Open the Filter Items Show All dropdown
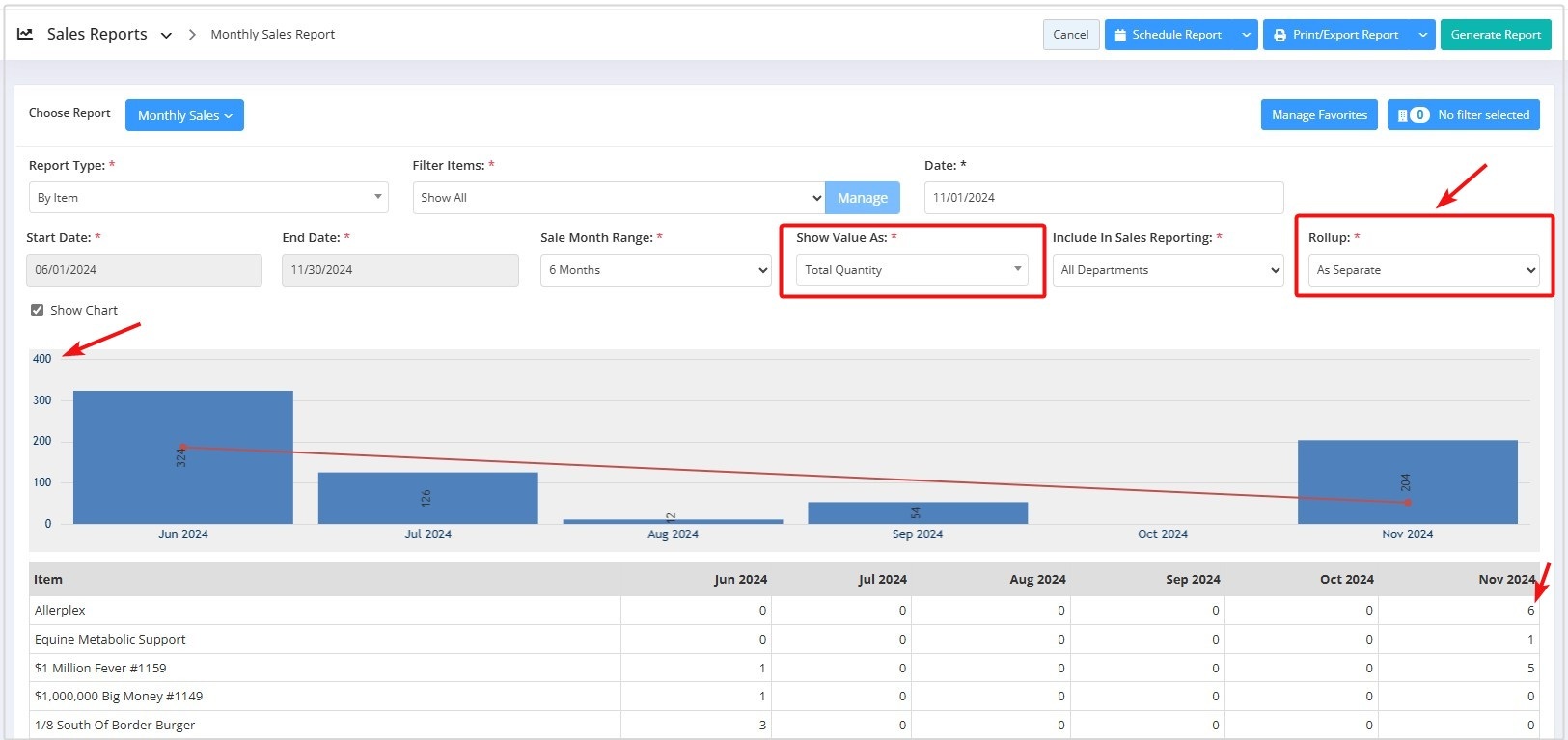This screenshot has height=740, width=1568. tap(619, 197)
